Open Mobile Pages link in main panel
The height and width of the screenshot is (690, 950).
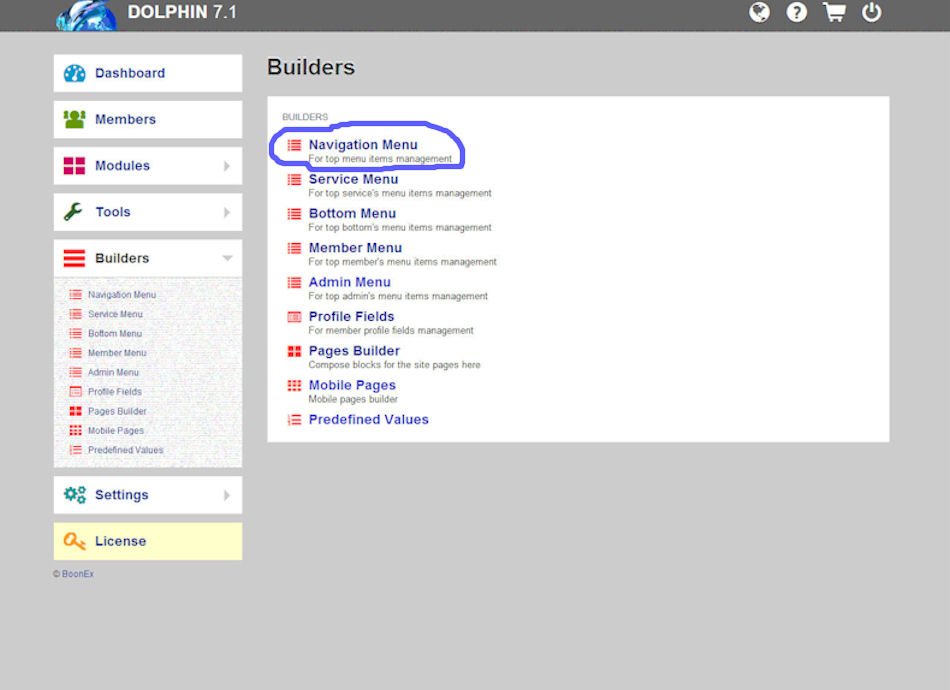click(x=352, y=385)
